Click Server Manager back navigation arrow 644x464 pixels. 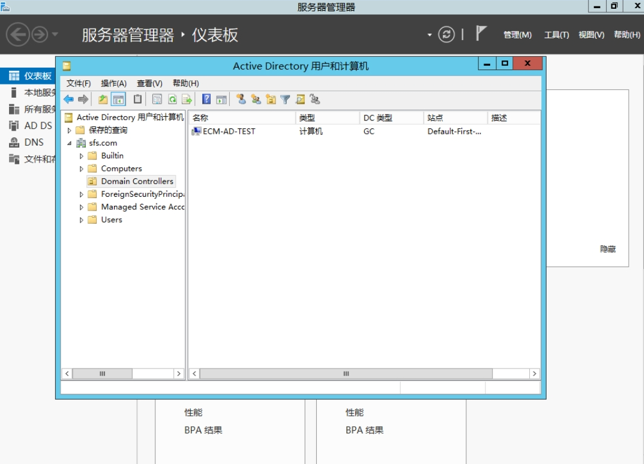click(x=18, y=34)
